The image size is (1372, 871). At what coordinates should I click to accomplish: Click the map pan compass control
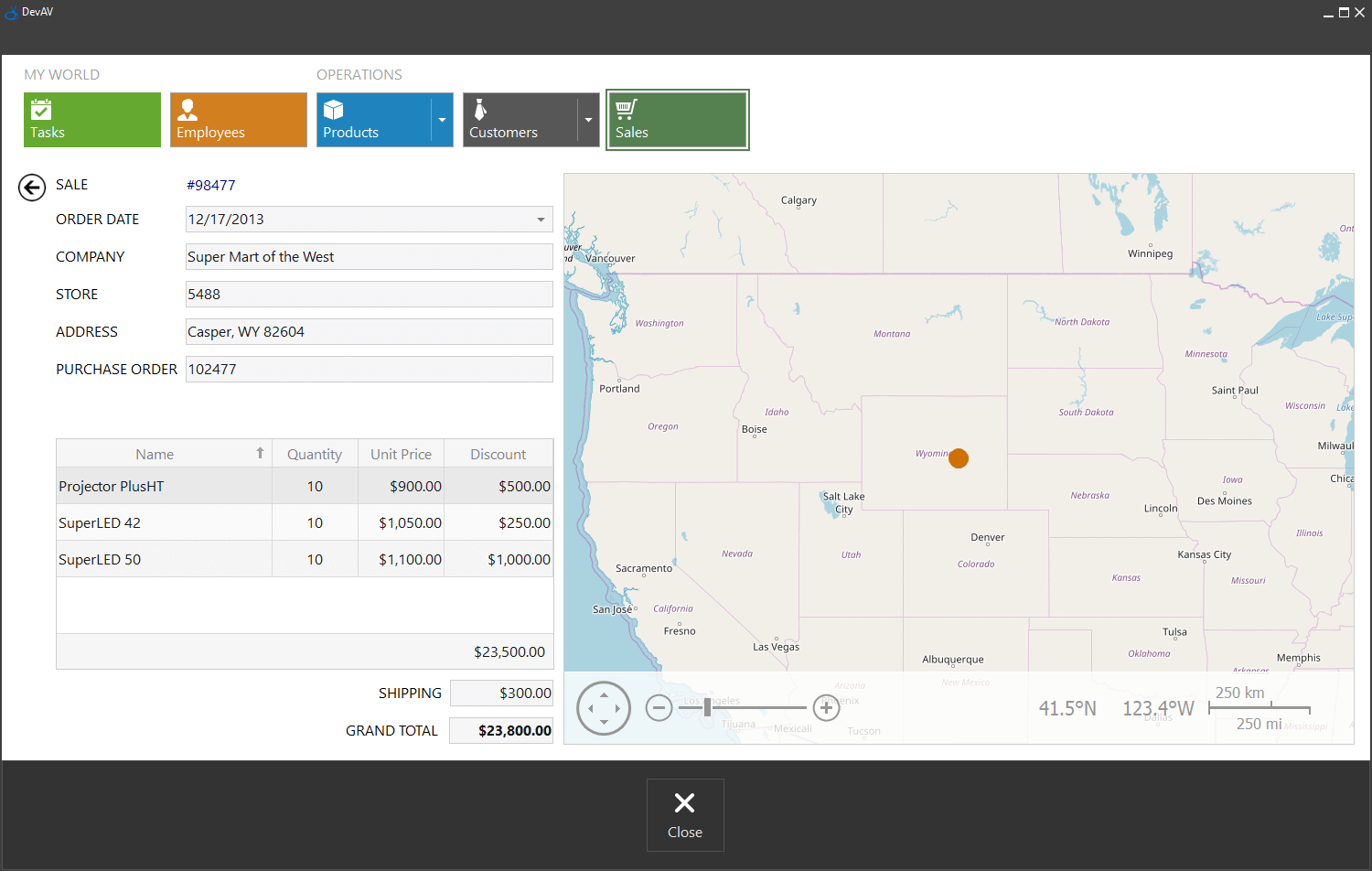pyautogui.click(x=604, y=707)
